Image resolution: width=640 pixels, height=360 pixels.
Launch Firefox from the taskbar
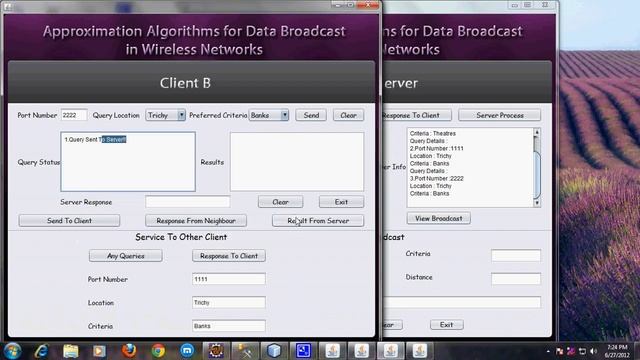tap(129, 350)
